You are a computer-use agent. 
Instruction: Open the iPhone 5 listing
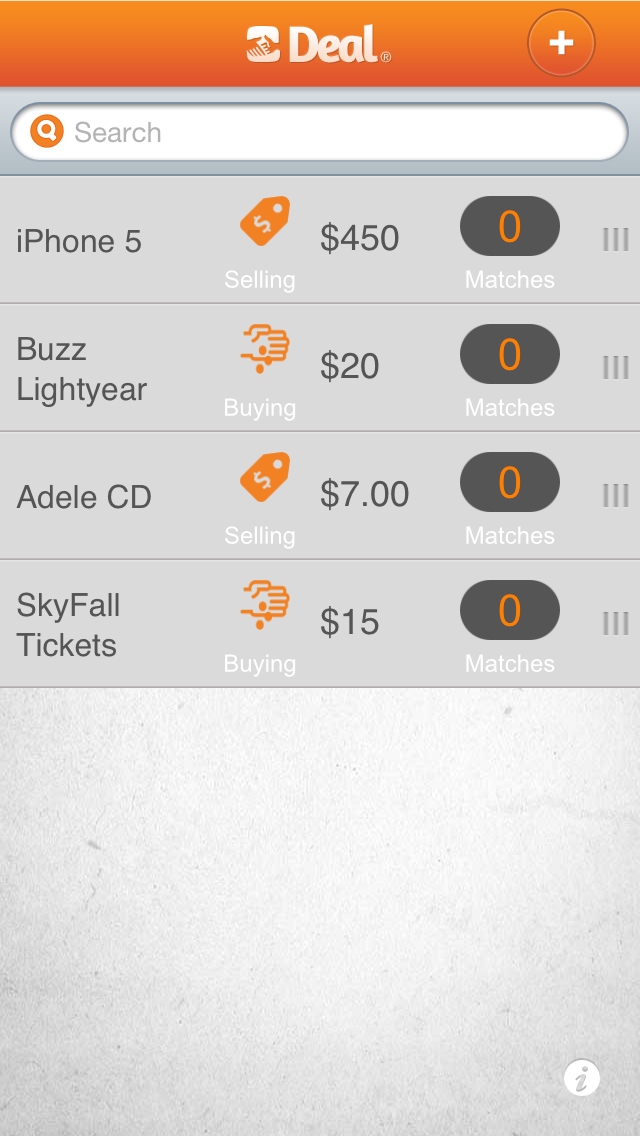79,241
